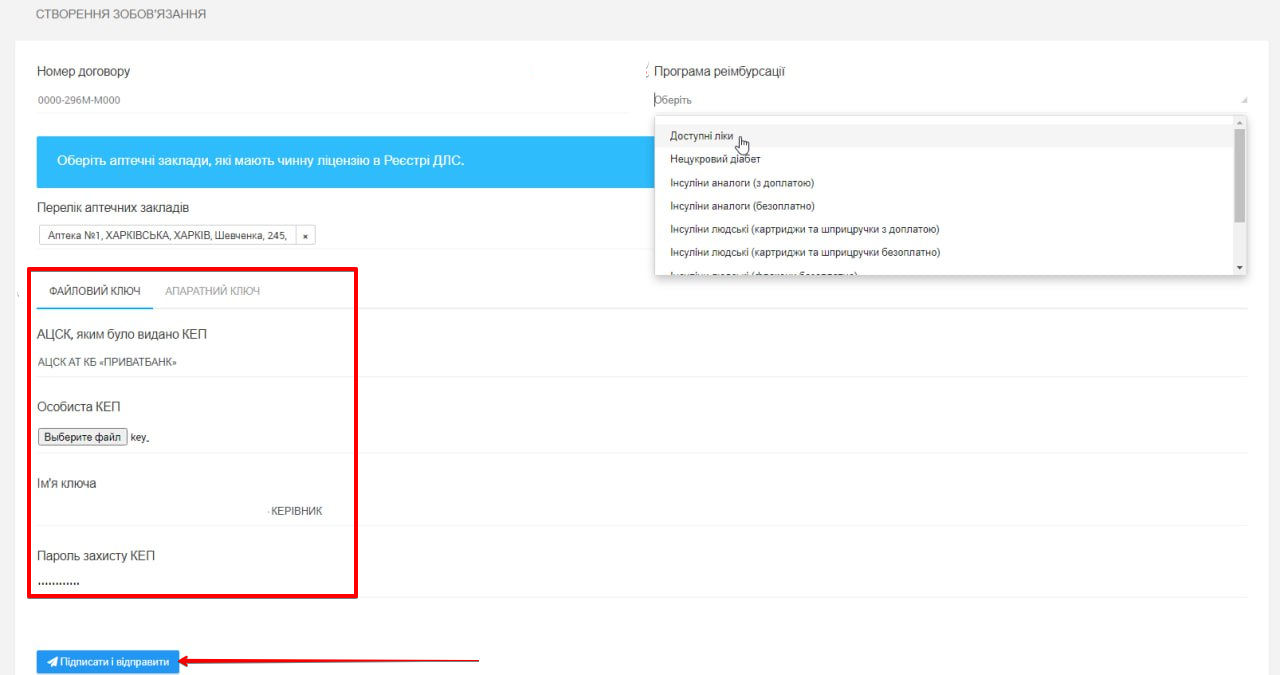Click the dropdown list scrollbar thumb
This screenshot has height=675, width=1280.
(x=1240, y=175)
